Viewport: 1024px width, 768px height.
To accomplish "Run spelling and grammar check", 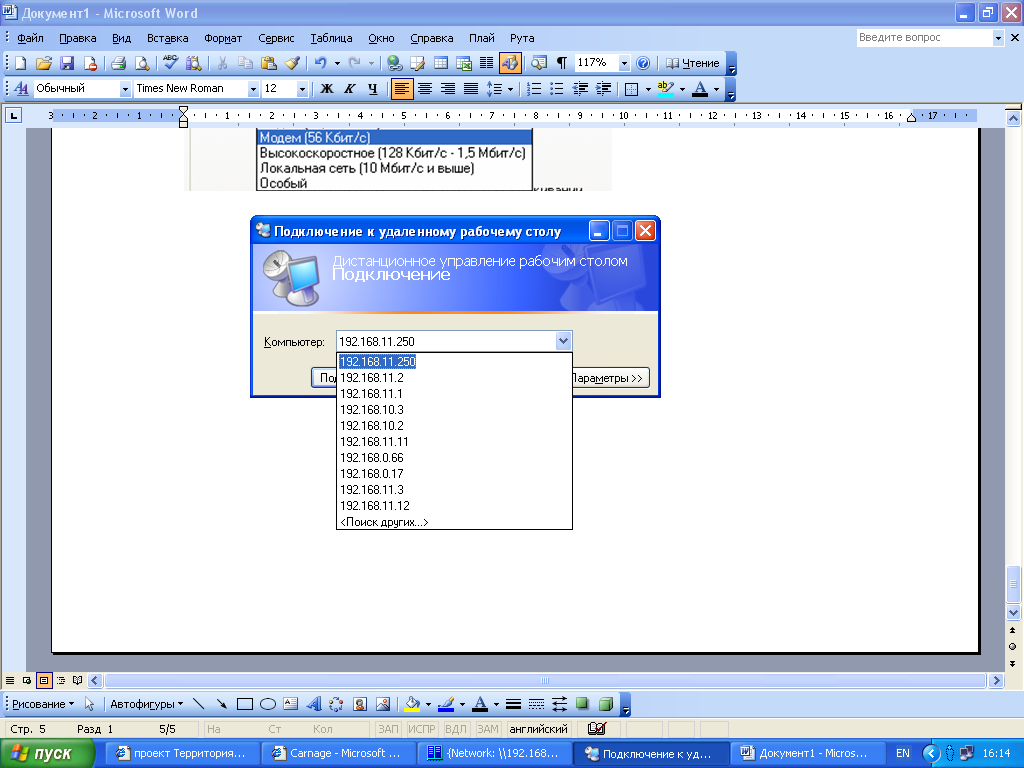I will click(x=170, y=63).
